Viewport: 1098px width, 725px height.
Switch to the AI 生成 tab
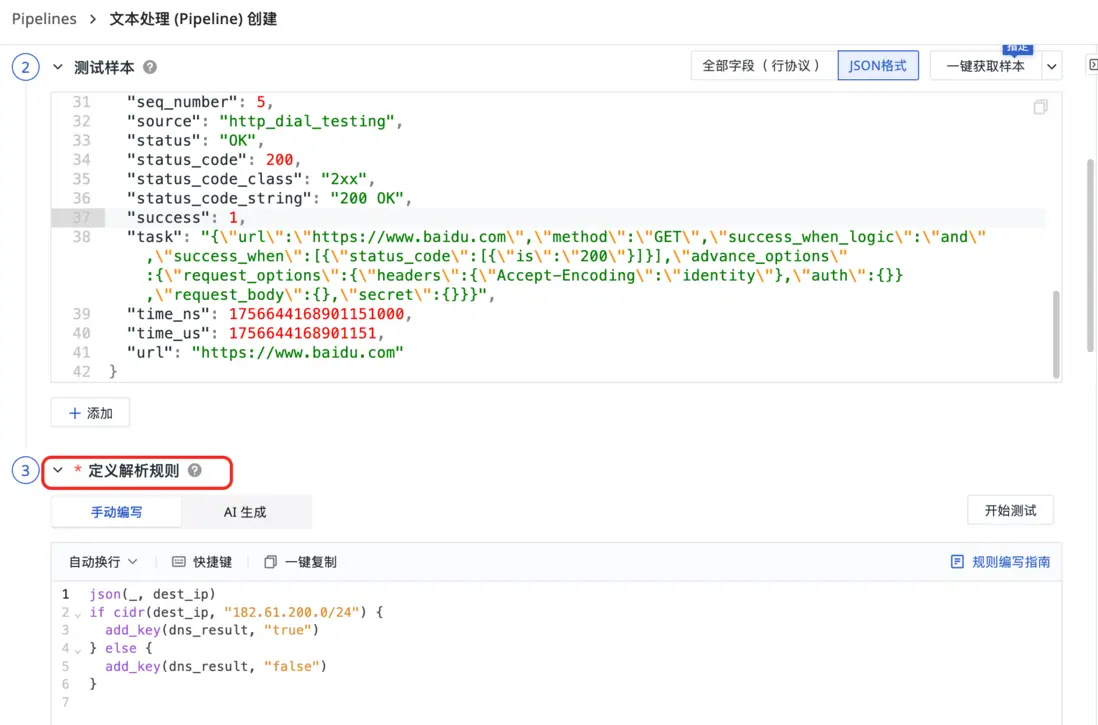pyautogui.click(x=245, y=512)
